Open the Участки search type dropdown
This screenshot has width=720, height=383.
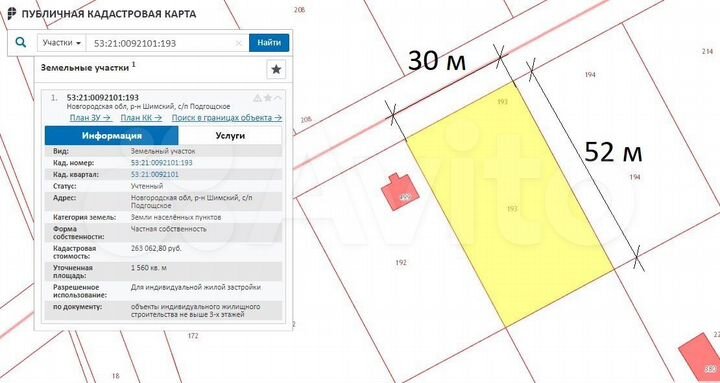[x=62, y=43]
